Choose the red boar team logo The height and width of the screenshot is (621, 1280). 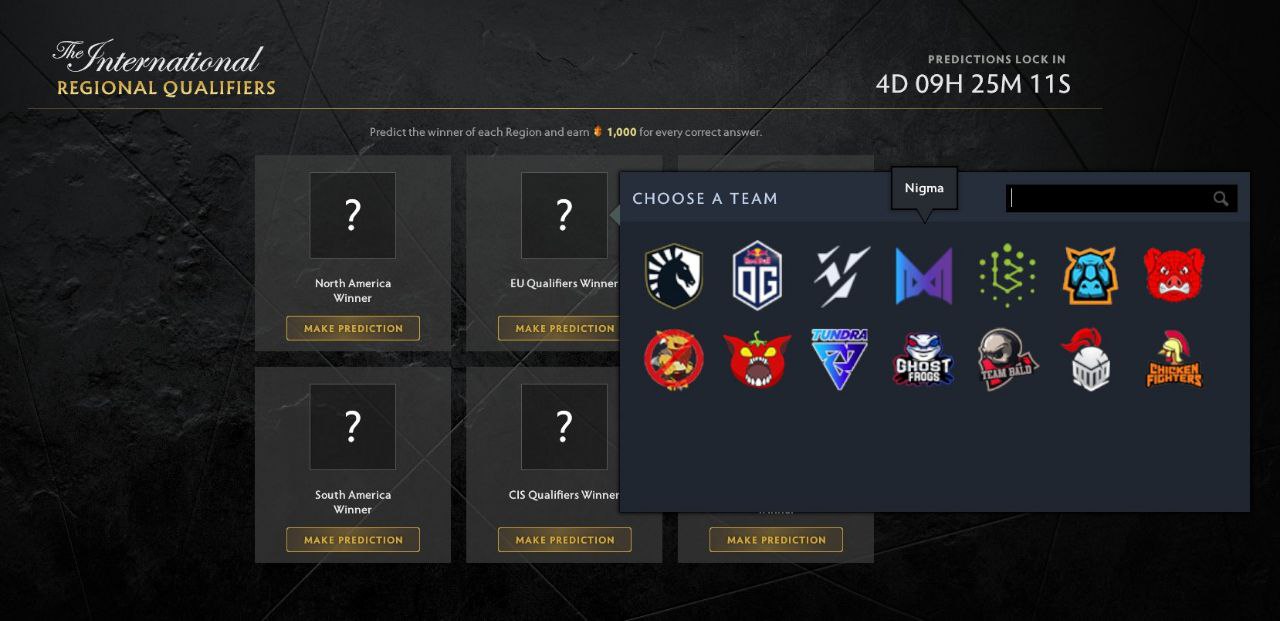pyautogui.click(x=1174, y=276)
